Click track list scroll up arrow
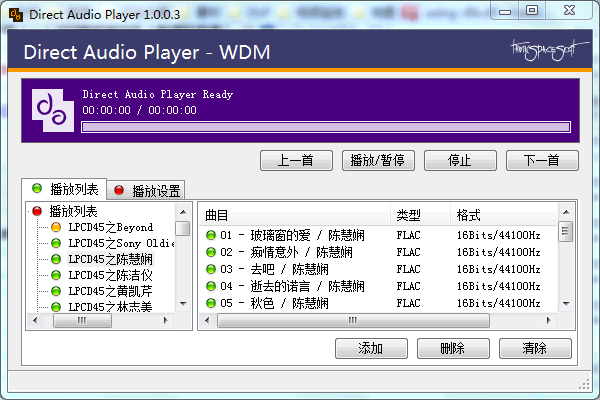 [566, 212]
